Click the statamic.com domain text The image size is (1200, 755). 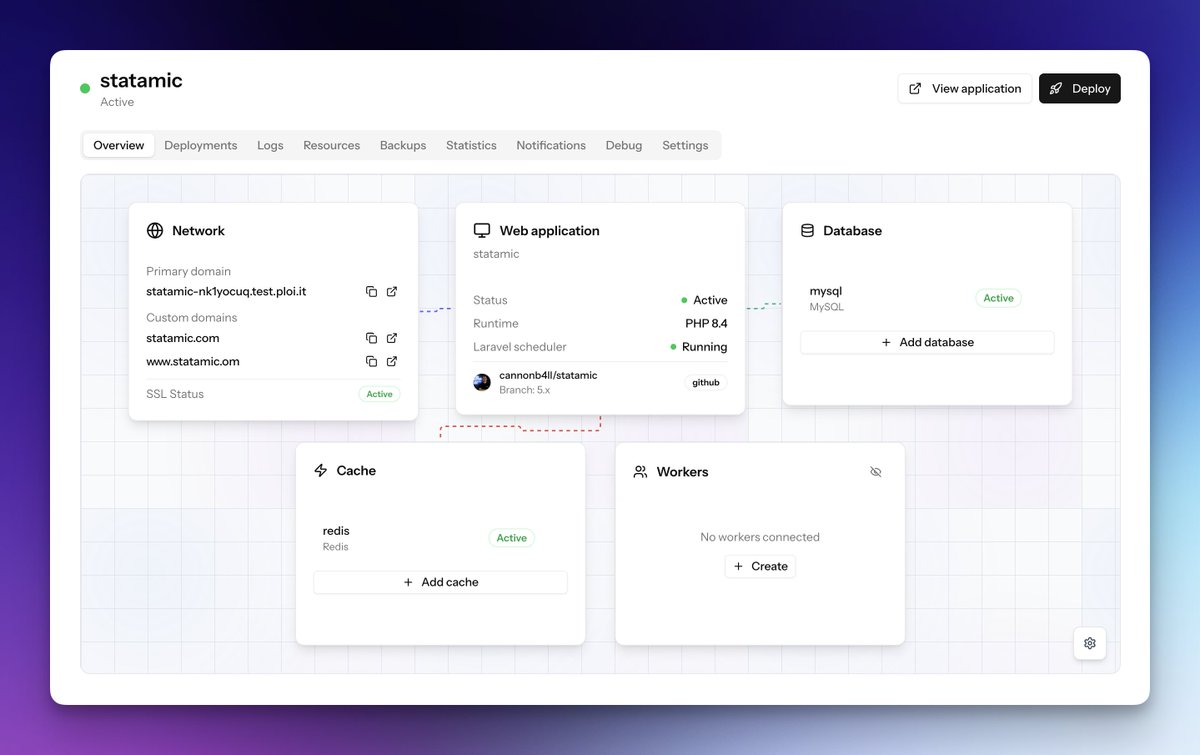tap(183, 338)
